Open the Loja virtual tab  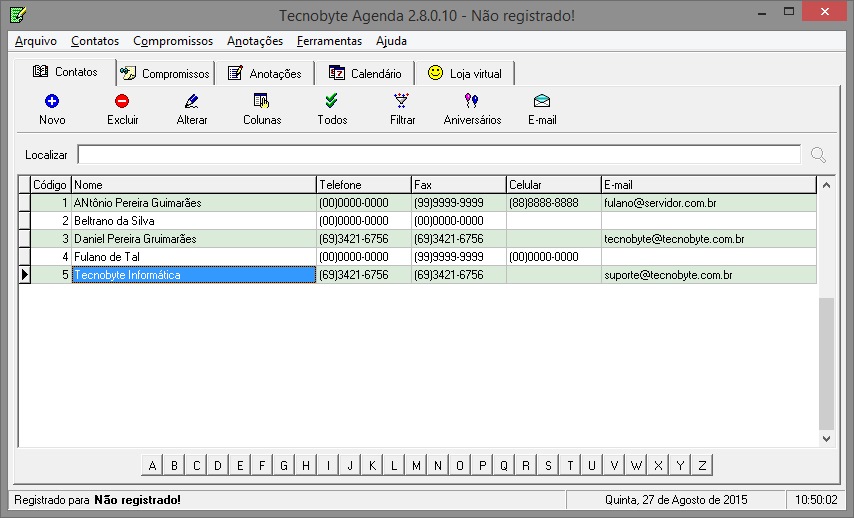tap(465, 73)
